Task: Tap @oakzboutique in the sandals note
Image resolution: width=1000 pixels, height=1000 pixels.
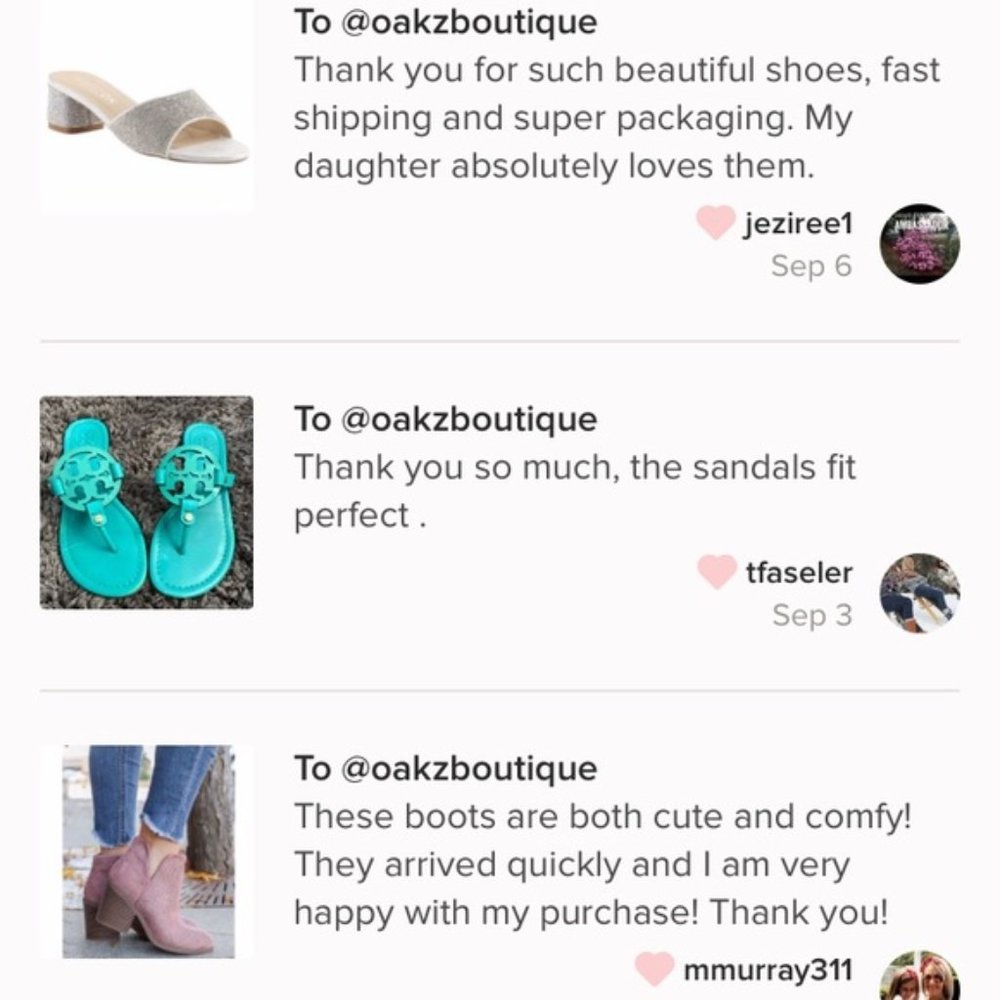Action: click(469, 419)
